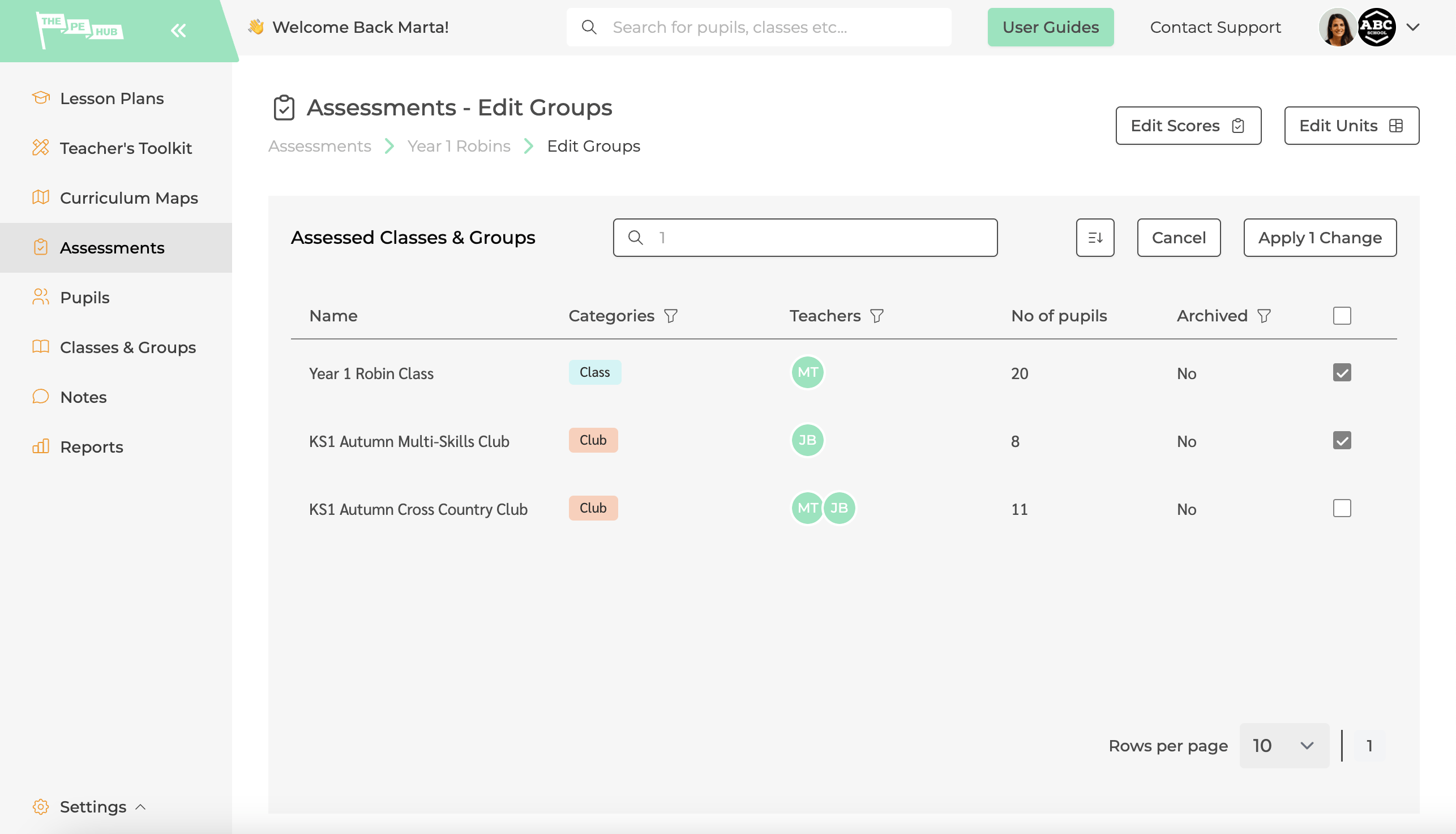Select the Year 1 Robins breadcrumb link

459,146
